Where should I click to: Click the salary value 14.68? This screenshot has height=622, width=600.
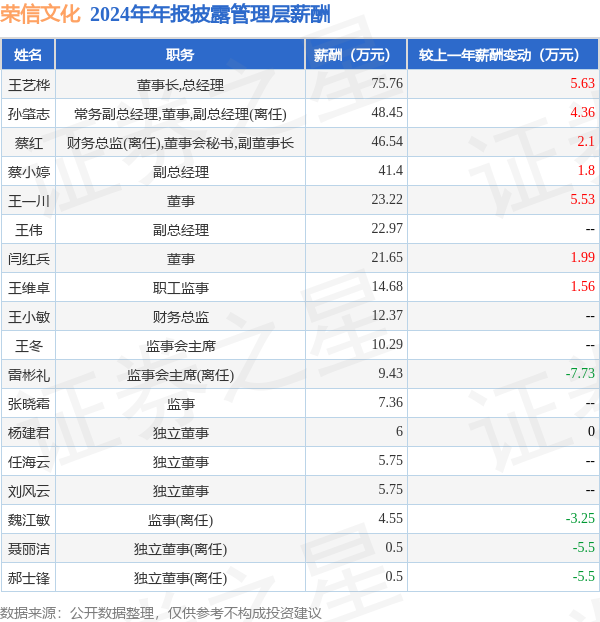[x=387, y=286]
